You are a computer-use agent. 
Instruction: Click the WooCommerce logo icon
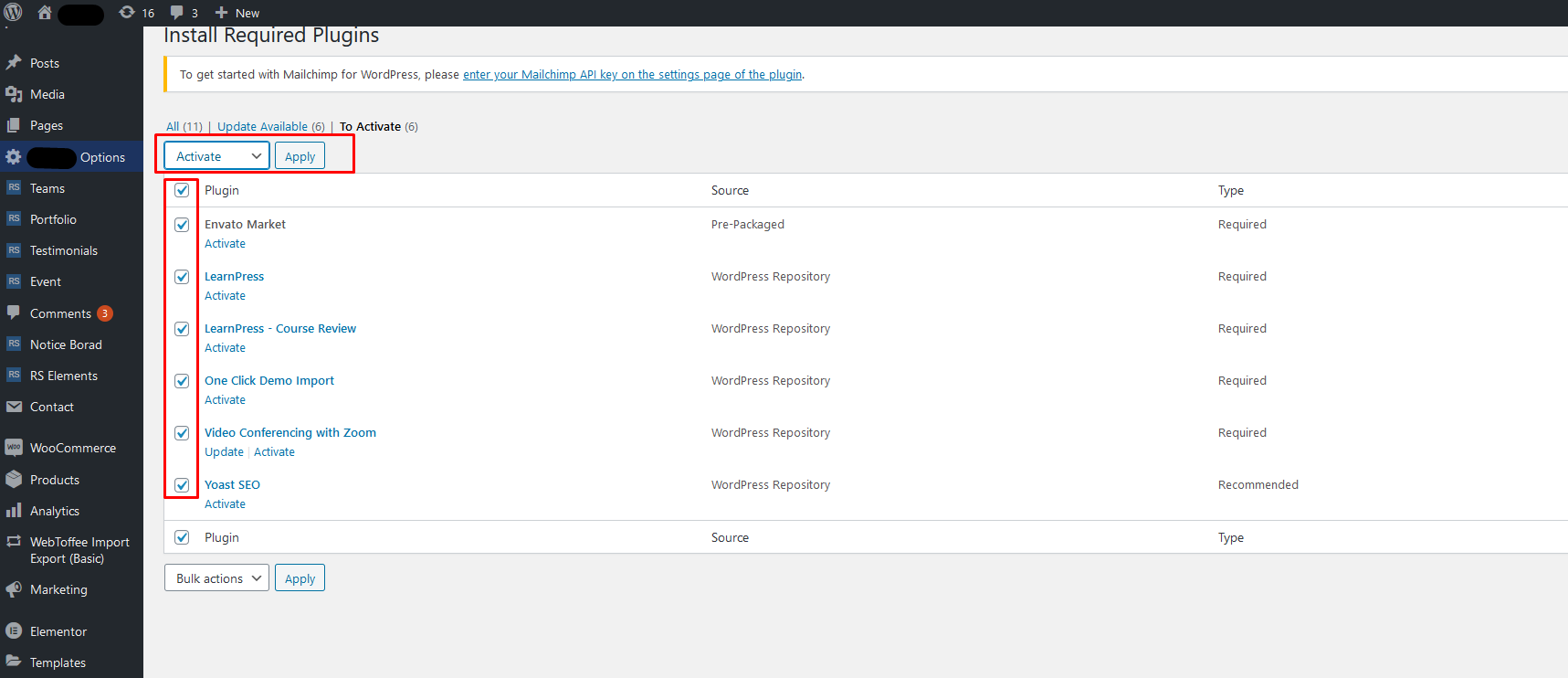[14, 448]
